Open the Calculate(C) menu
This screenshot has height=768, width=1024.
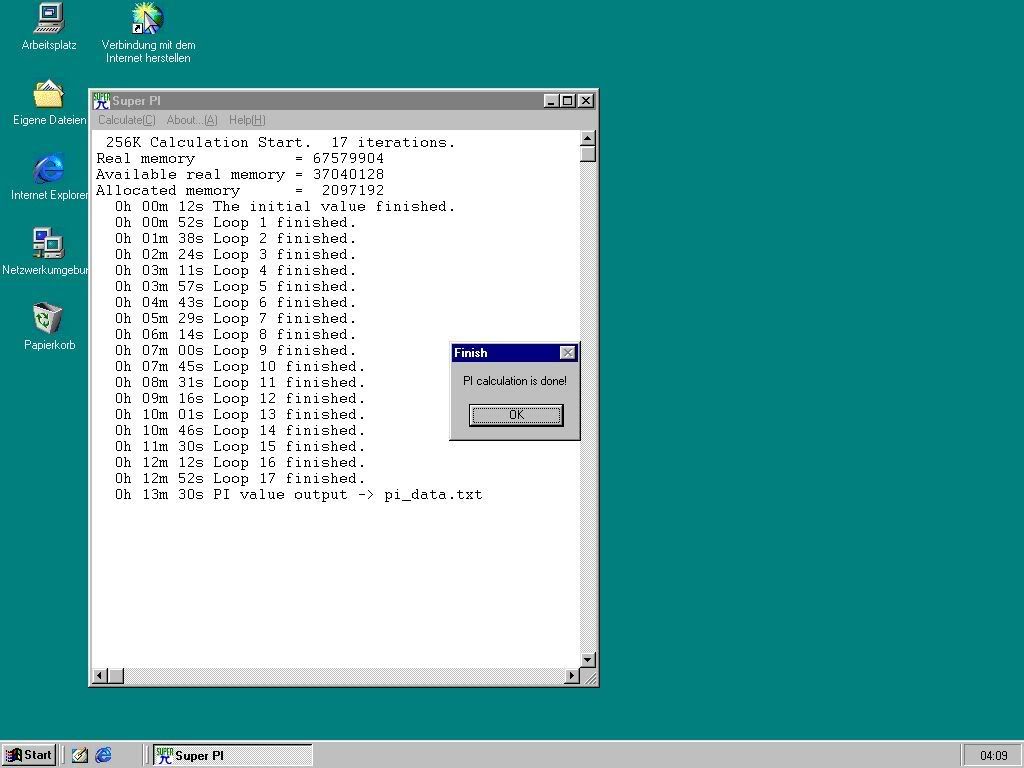click(127, 120)
